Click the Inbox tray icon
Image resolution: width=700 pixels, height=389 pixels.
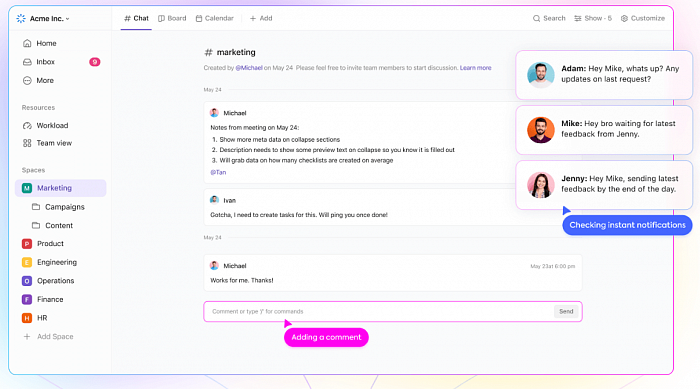click(x=27, y=62)
